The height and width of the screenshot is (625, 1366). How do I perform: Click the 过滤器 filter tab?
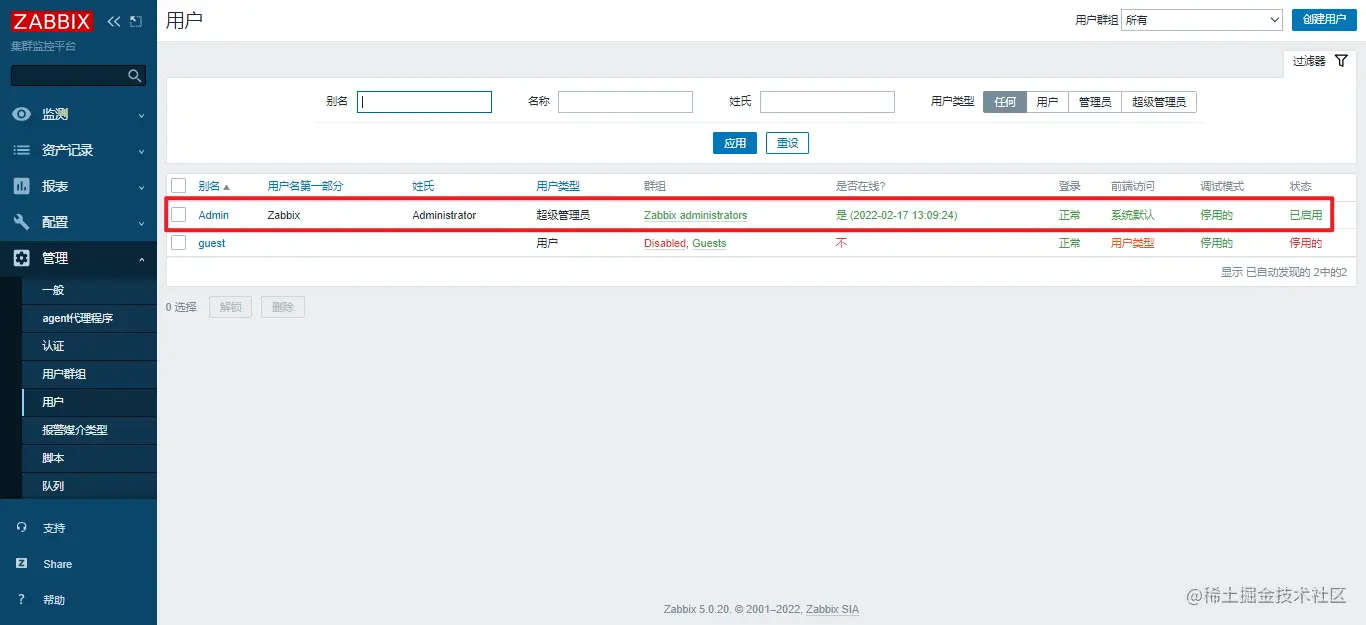(x=1320, y=61)
